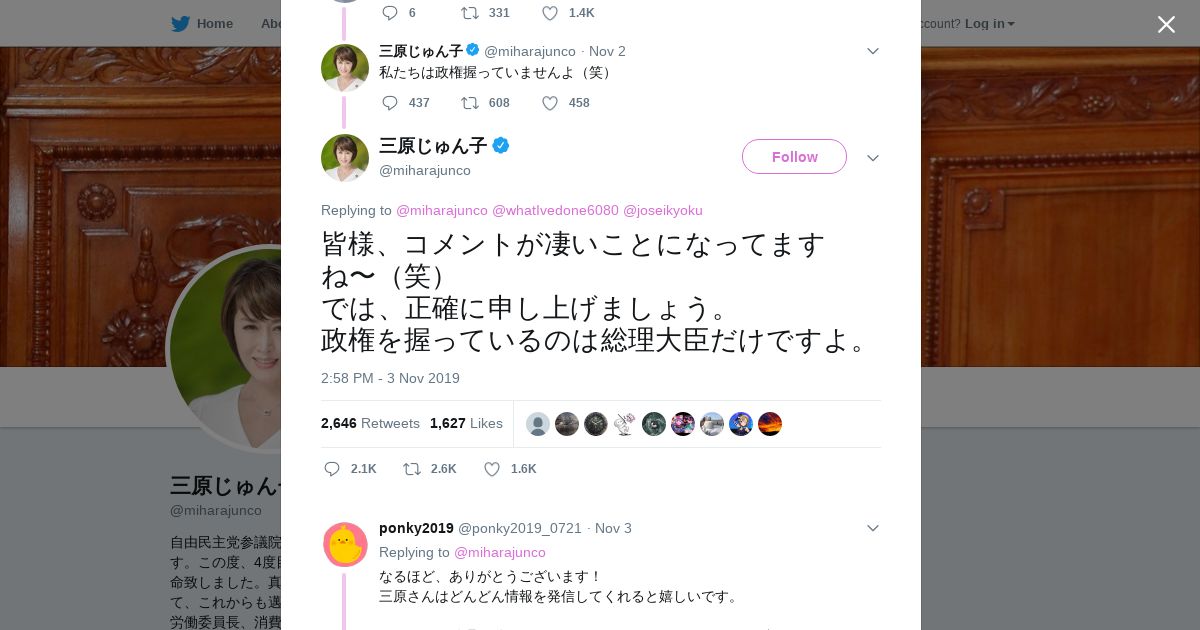
Task: Open the chevron menu on Nov 2 tweet
Action: [x=873, y=51]
